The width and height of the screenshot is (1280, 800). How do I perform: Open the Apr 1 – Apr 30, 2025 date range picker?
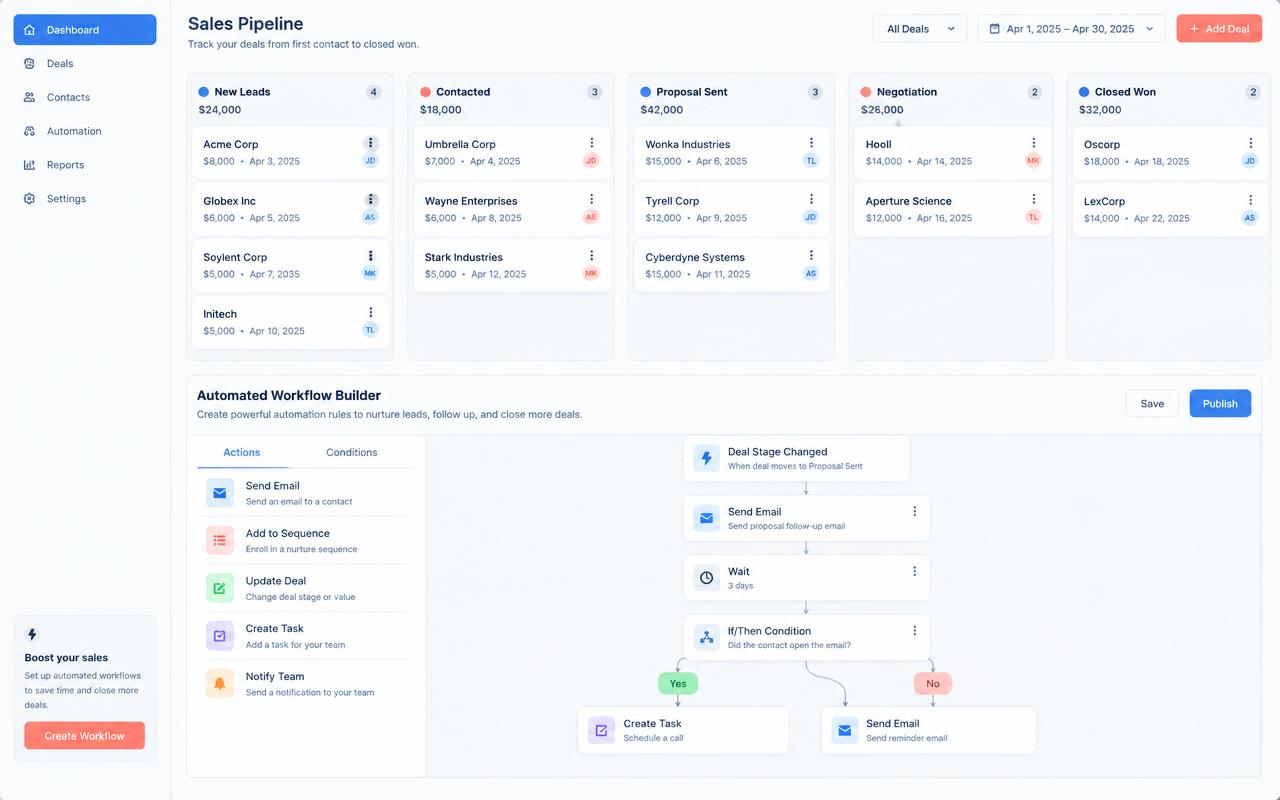point(1071,29)
